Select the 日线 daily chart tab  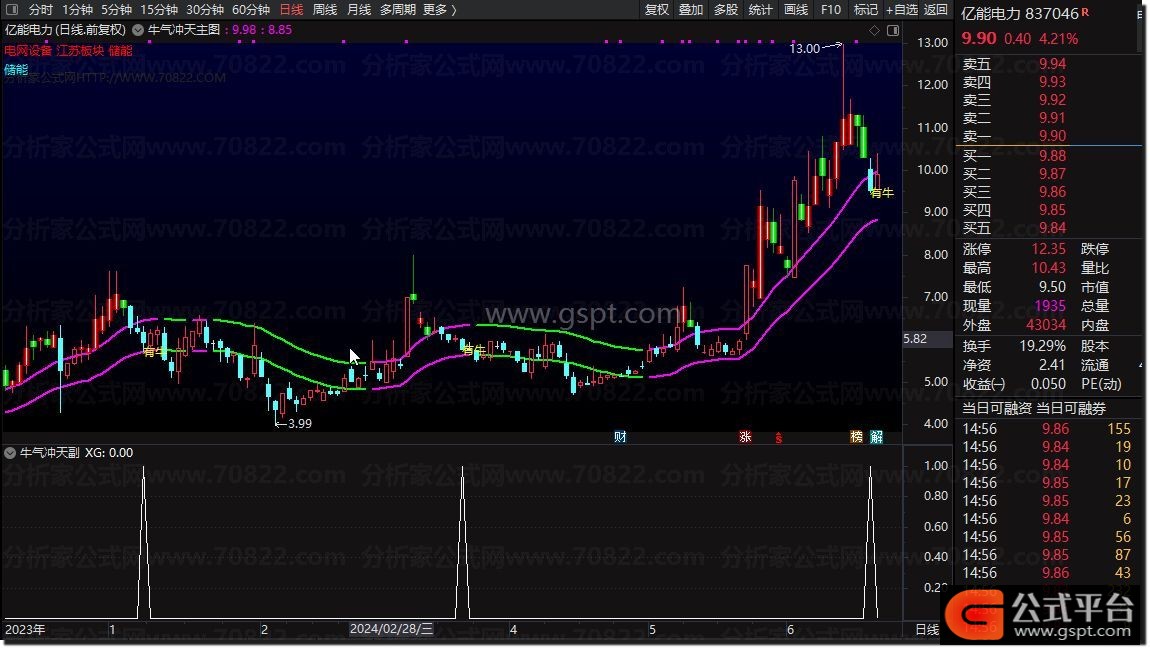coord(291,10)
